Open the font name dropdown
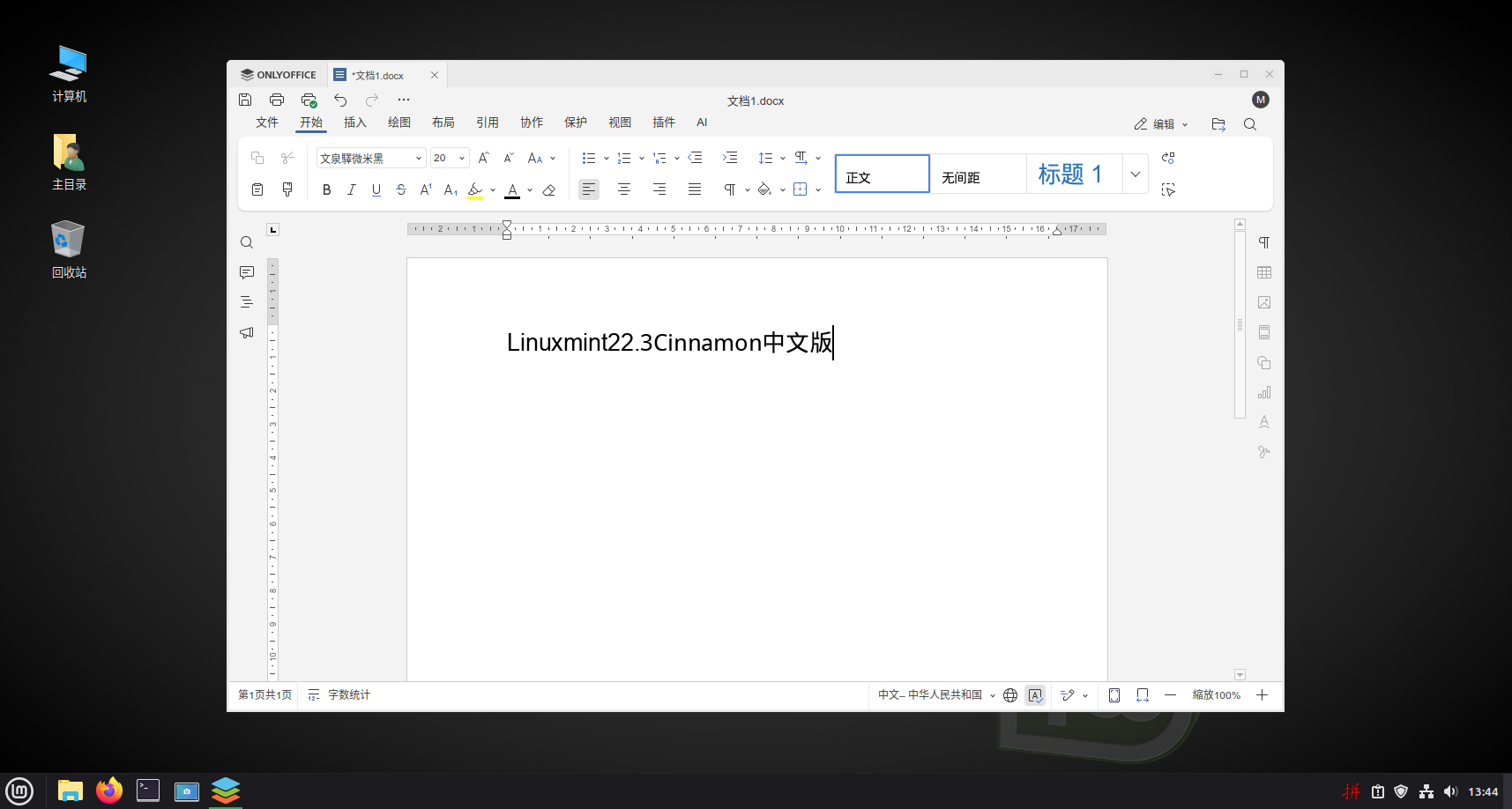 click(418, 159)
